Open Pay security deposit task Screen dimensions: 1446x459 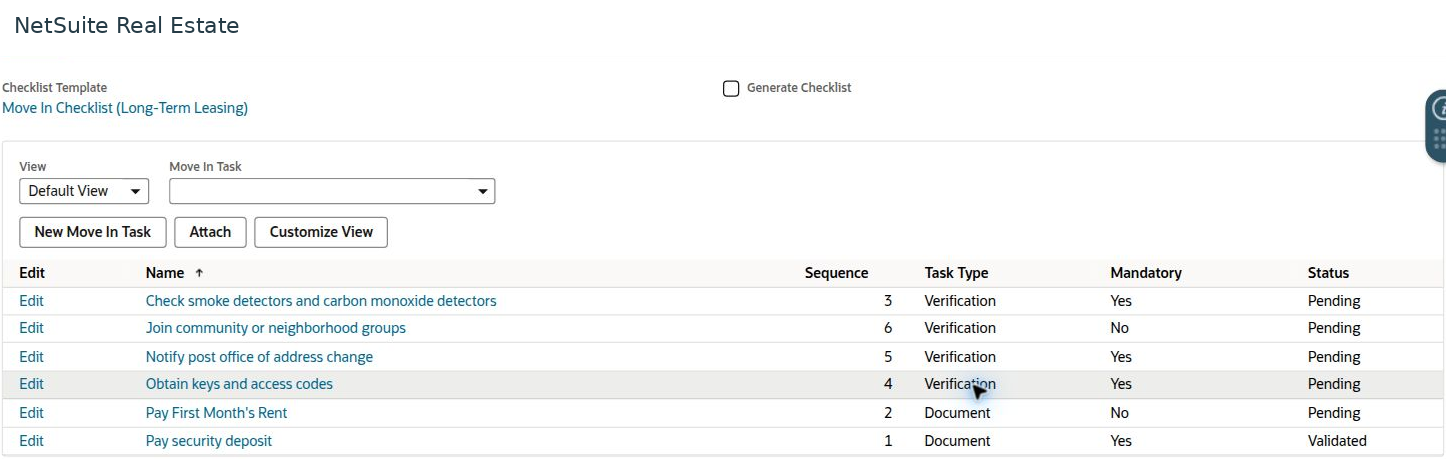click(209, 441)
